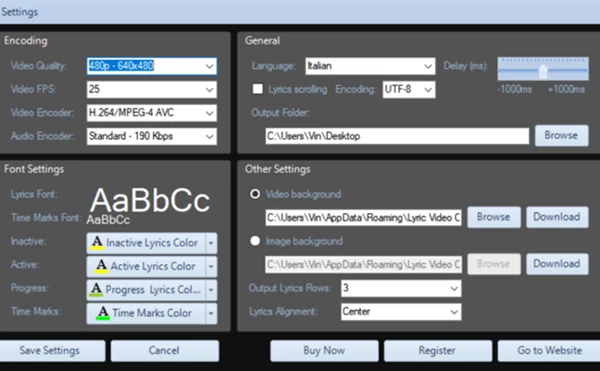Click Browse next to Output Folder

pyautogui.click(x=561, y=135)
